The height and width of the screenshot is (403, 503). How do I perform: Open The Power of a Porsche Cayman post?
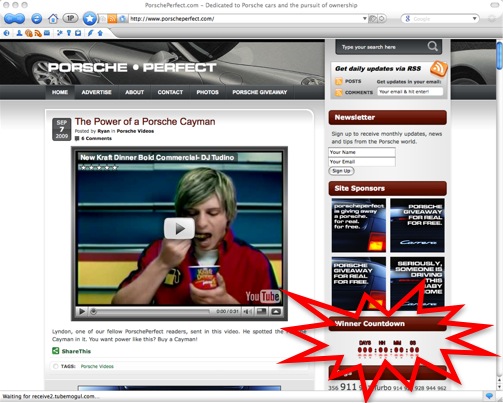point(145,121)
